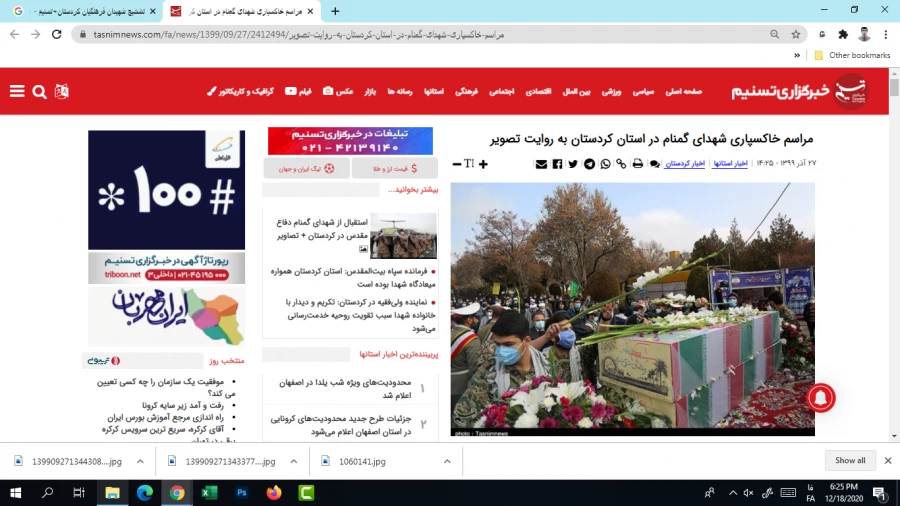Open chevron menu for 139909271343377 download
The image size is (900, 506).
click(x=294, y=461)
